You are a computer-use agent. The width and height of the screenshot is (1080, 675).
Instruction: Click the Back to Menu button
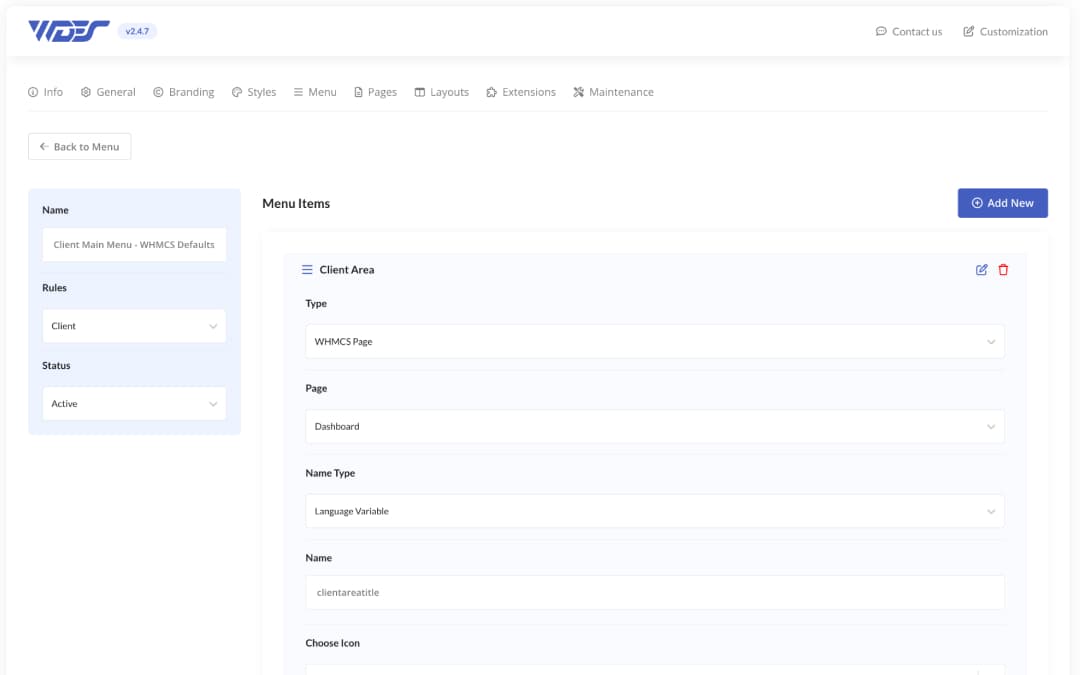pyautogui.click(x=80, y=147)
